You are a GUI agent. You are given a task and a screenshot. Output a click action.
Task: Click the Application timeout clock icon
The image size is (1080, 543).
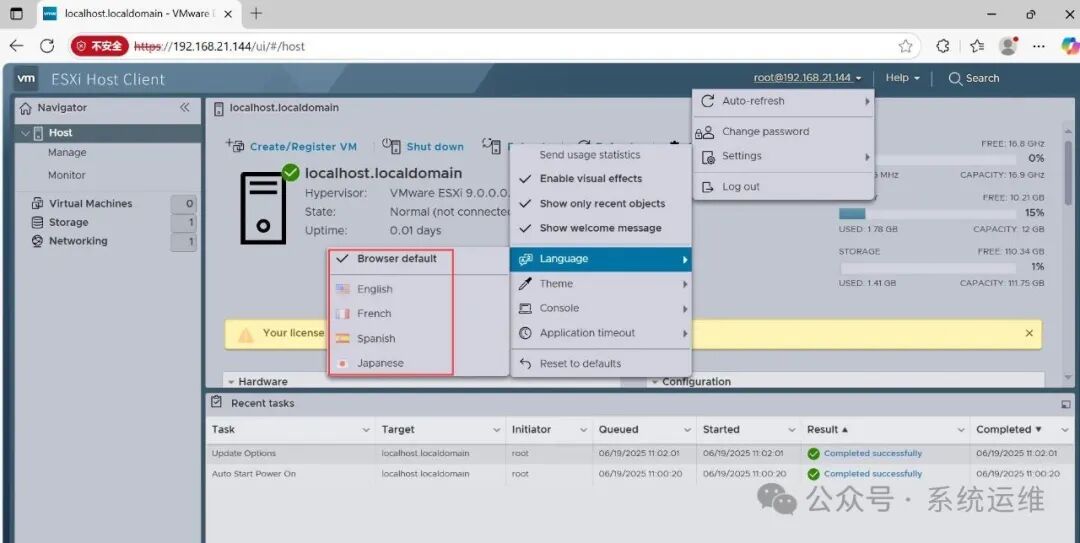525,334
